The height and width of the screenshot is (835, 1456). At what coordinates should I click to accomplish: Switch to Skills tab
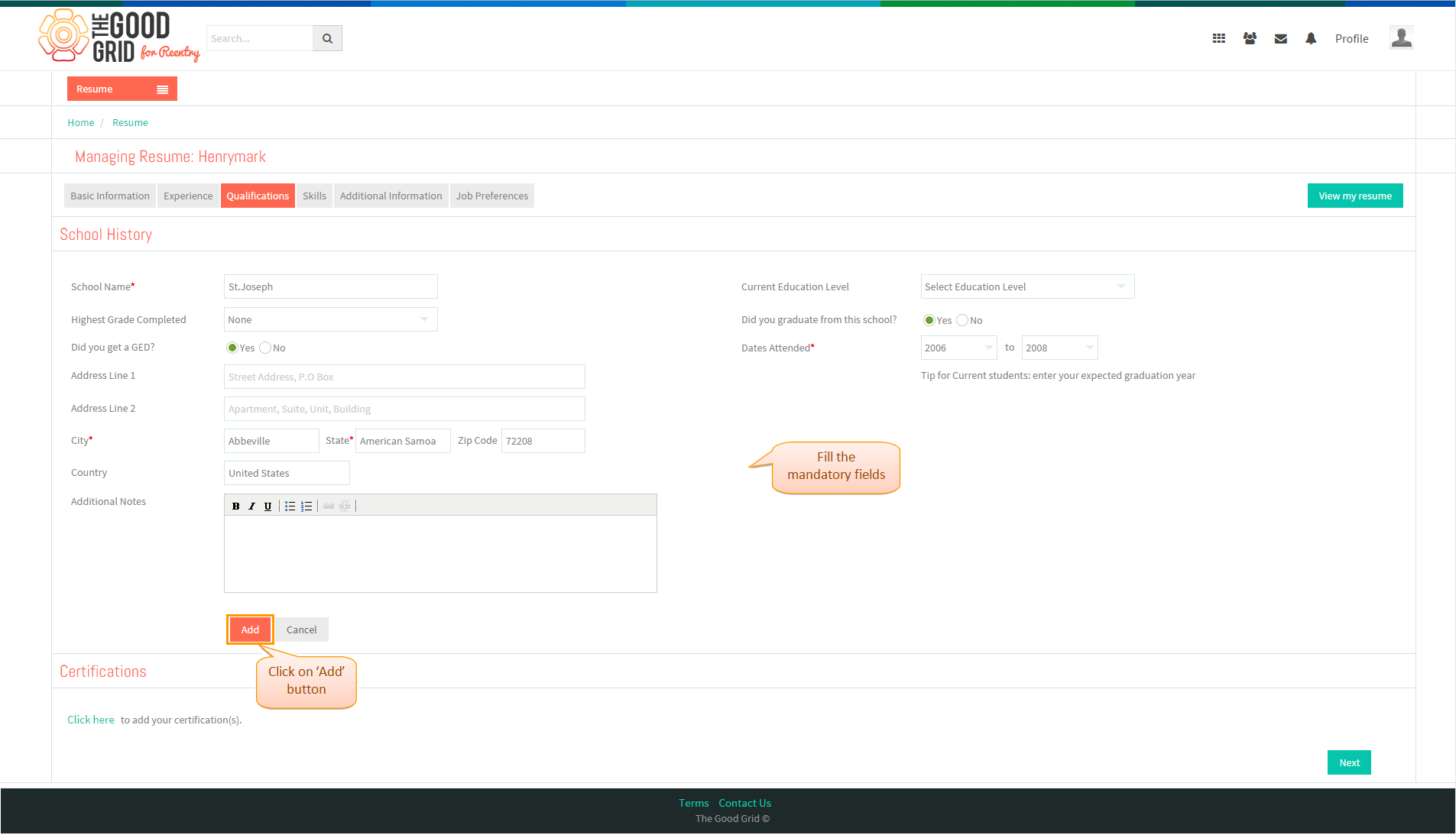[x=314, y=196]
